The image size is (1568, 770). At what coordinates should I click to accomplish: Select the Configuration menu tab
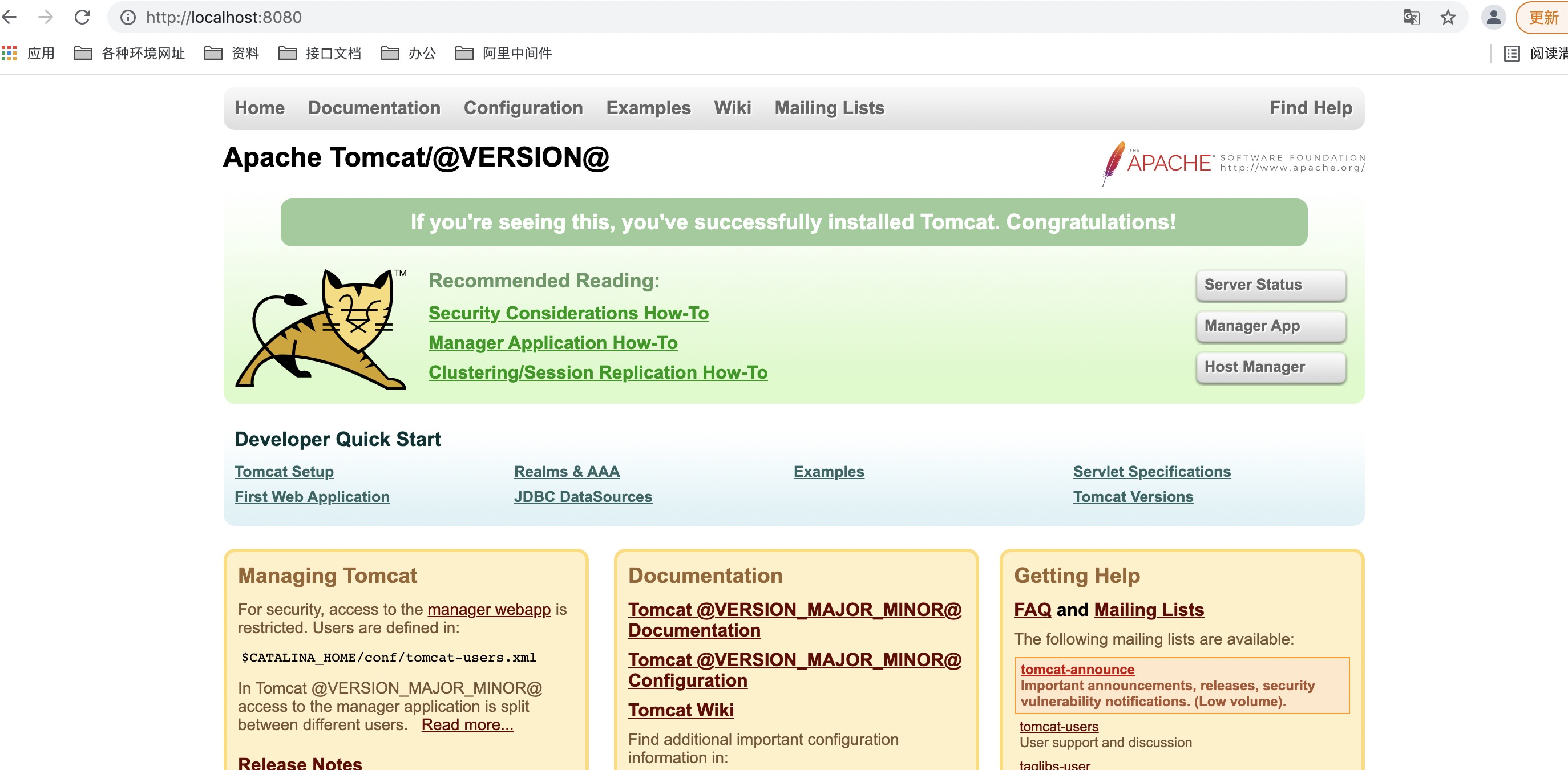(522, 108)
